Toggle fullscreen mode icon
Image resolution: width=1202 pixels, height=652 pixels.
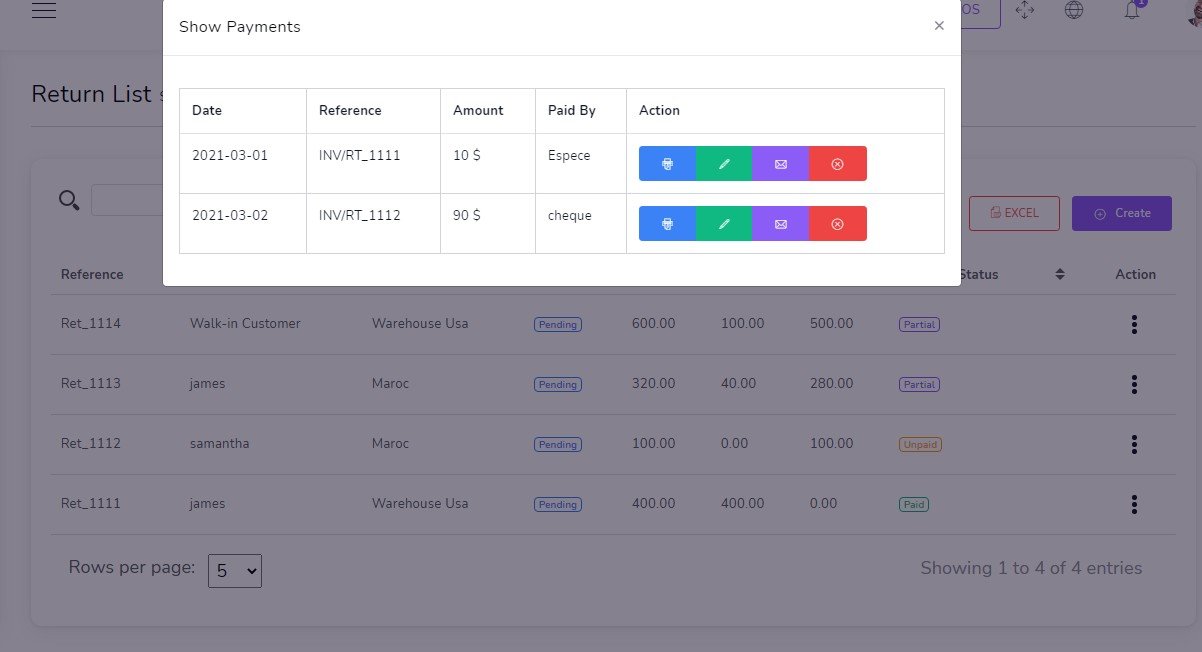1024,10
